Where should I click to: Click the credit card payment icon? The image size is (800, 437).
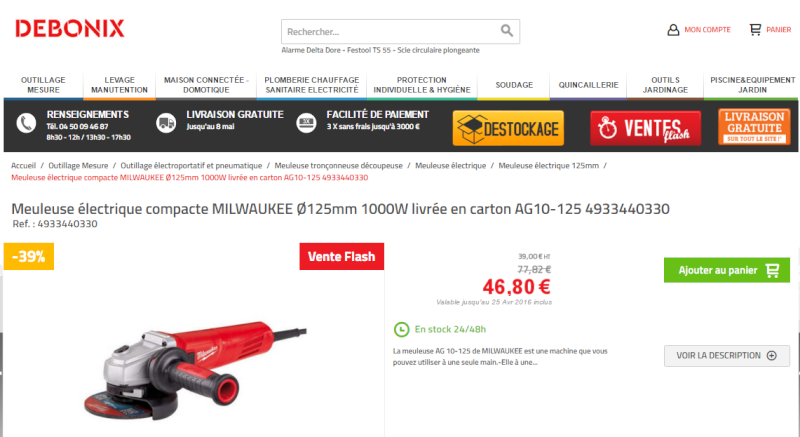tap(306, 123)
